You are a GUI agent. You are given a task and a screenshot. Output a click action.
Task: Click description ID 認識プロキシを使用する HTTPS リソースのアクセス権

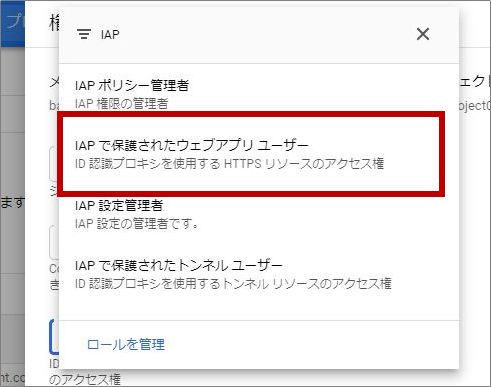(229, 164)
